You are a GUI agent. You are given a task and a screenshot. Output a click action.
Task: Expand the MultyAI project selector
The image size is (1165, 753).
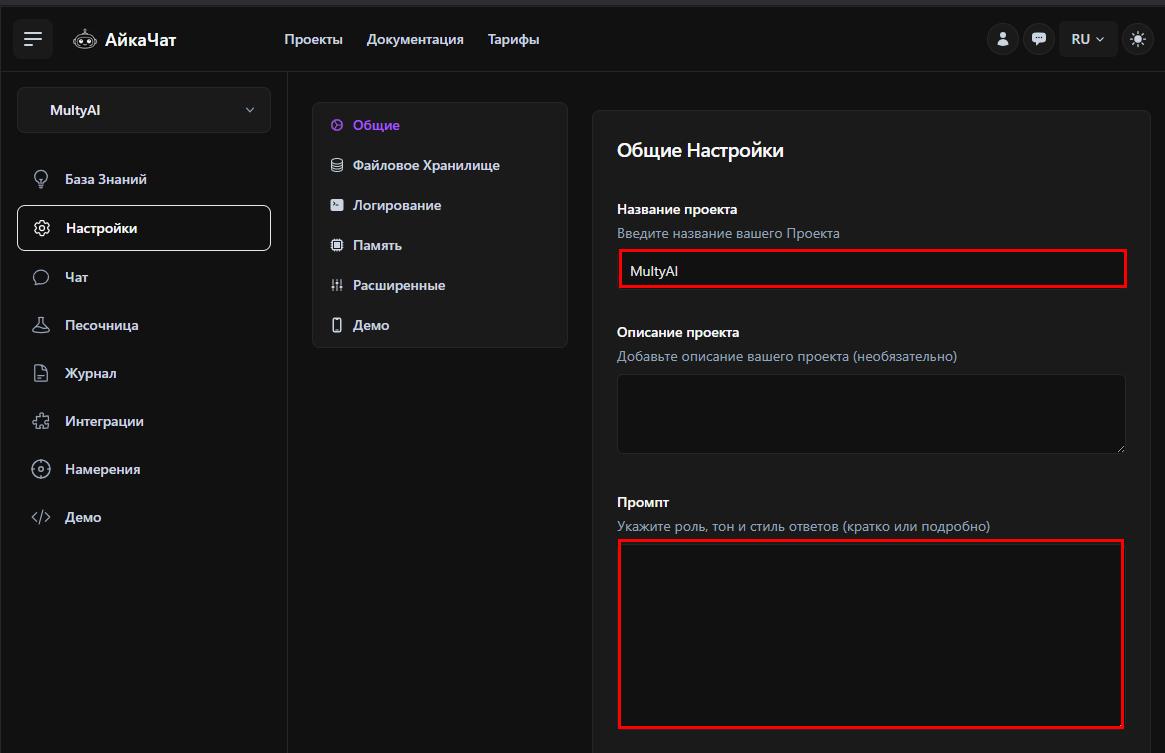click(144, 110)
